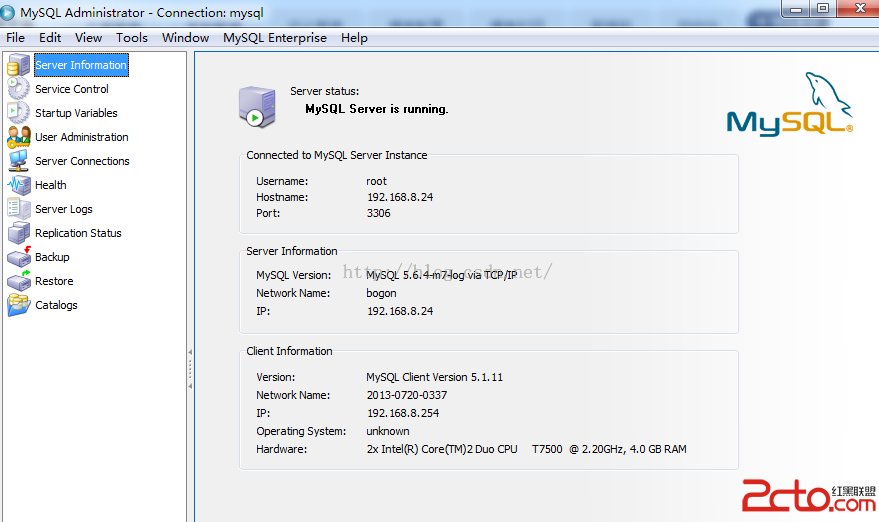The image size is (879, 522).
Task: Open the Catalogs section
Action: point(56,306)
